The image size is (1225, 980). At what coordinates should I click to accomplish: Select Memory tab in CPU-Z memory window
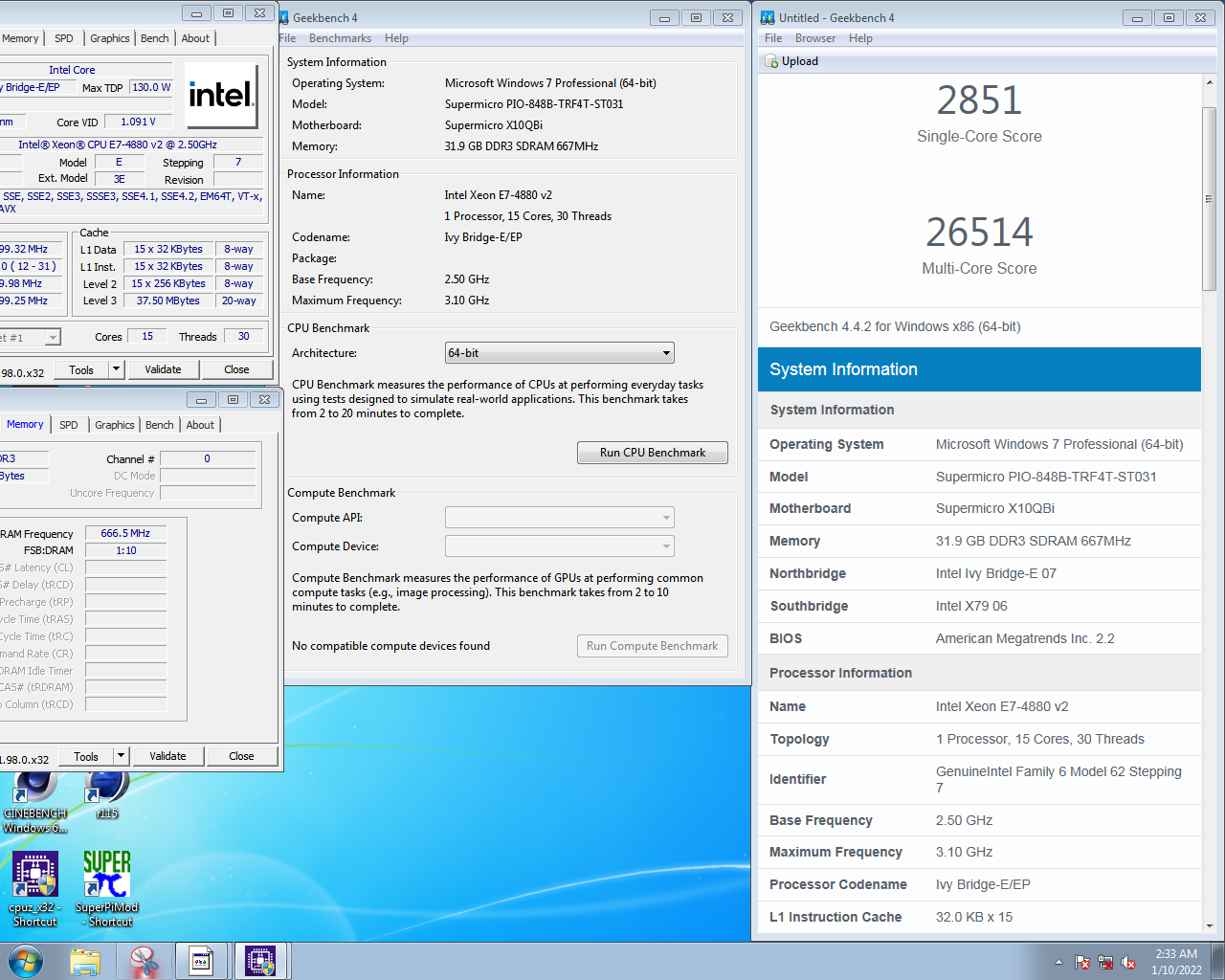(25, 424)
